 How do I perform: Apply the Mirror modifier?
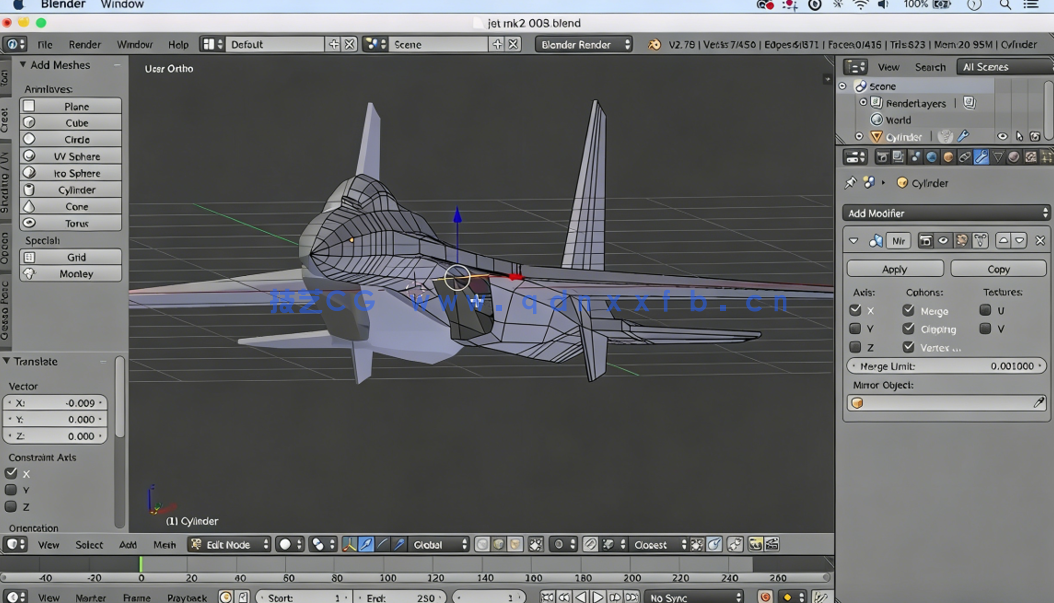point(894,268)
